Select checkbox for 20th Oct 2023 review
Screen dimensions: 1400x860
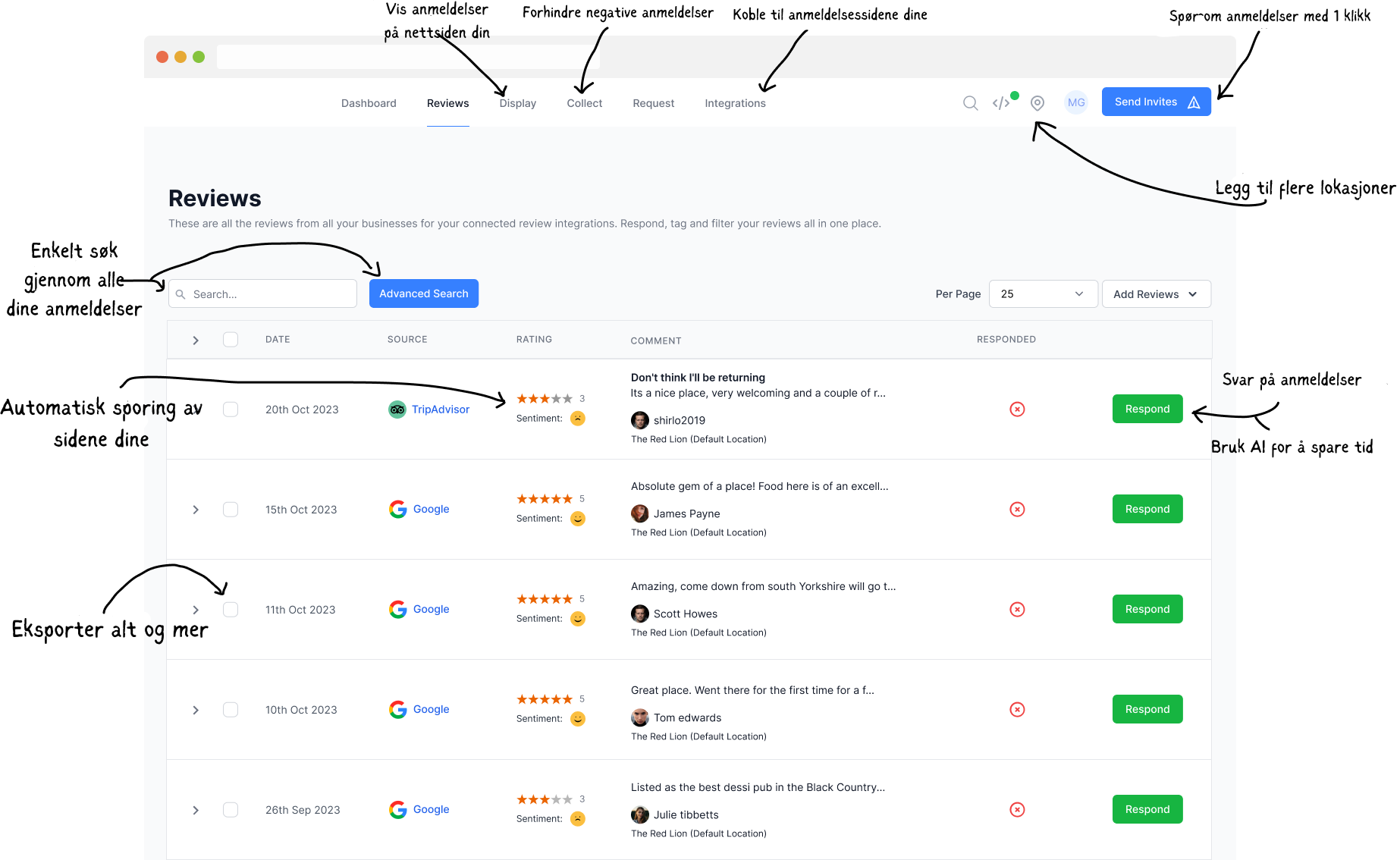click(231, 410)
